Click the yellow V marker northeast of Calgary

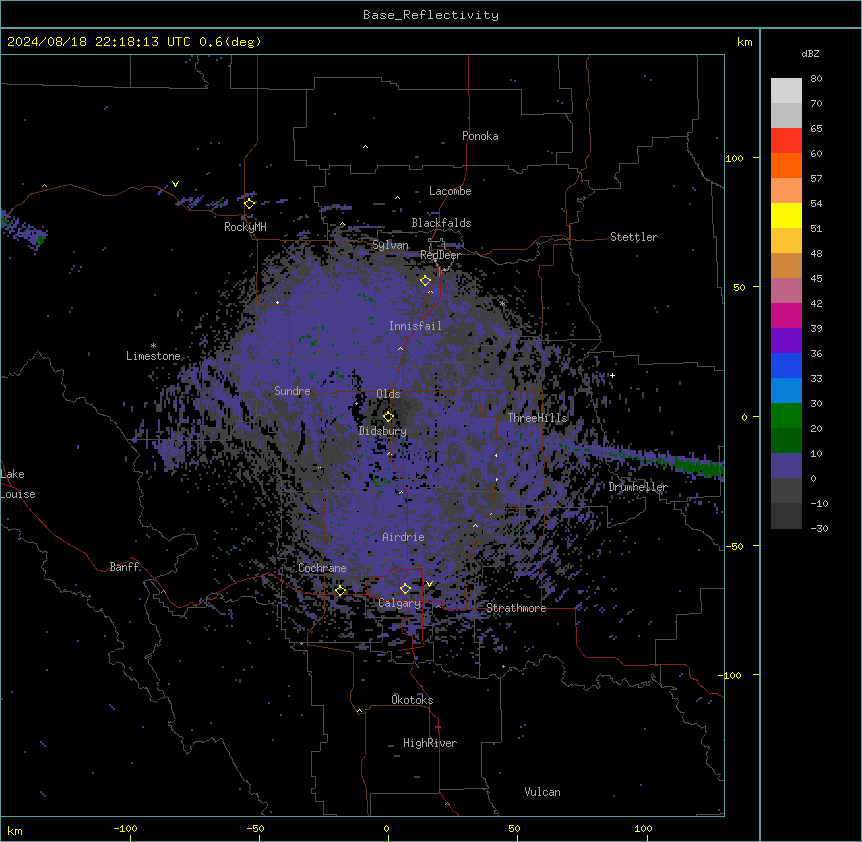[429, 584]
